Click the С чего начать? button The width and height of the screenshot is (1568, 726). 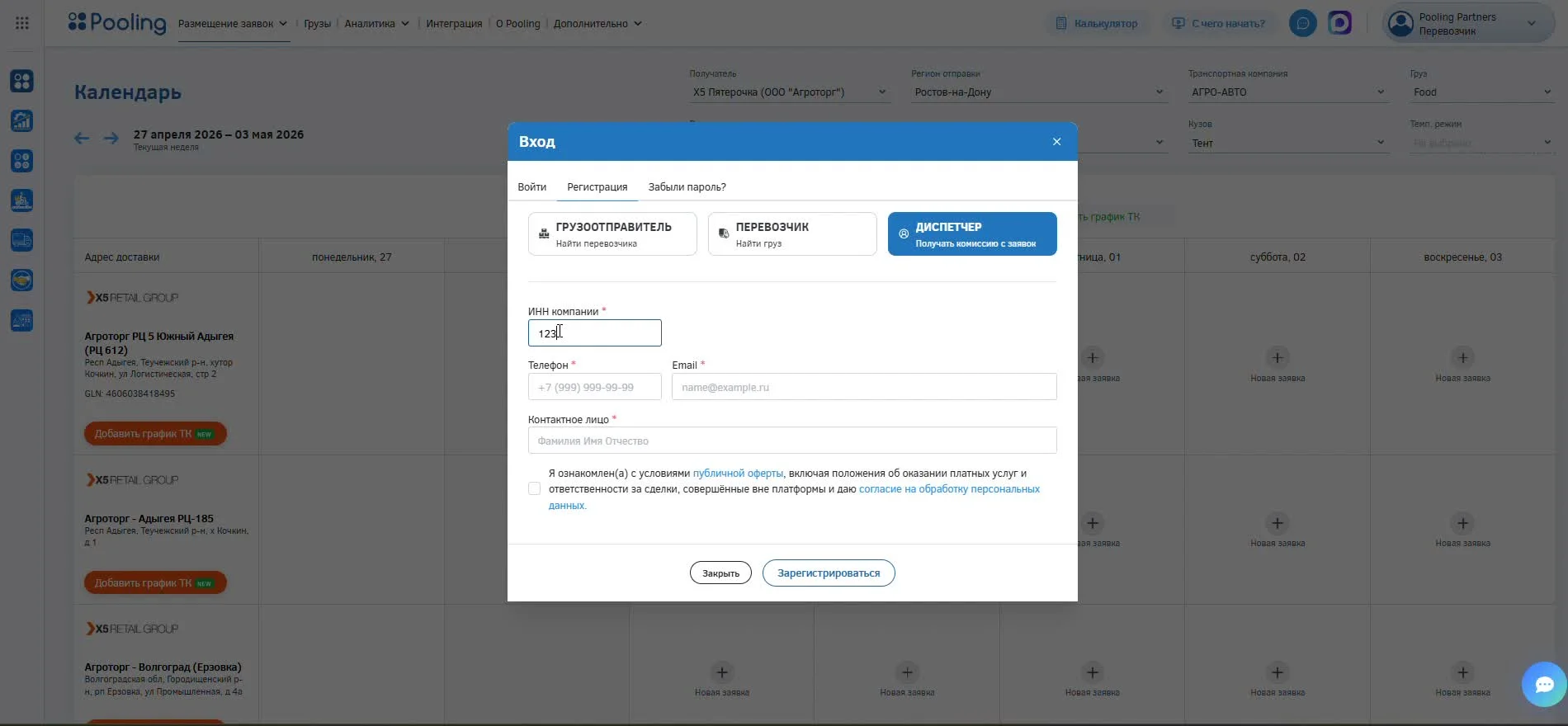pos(1219,23)
